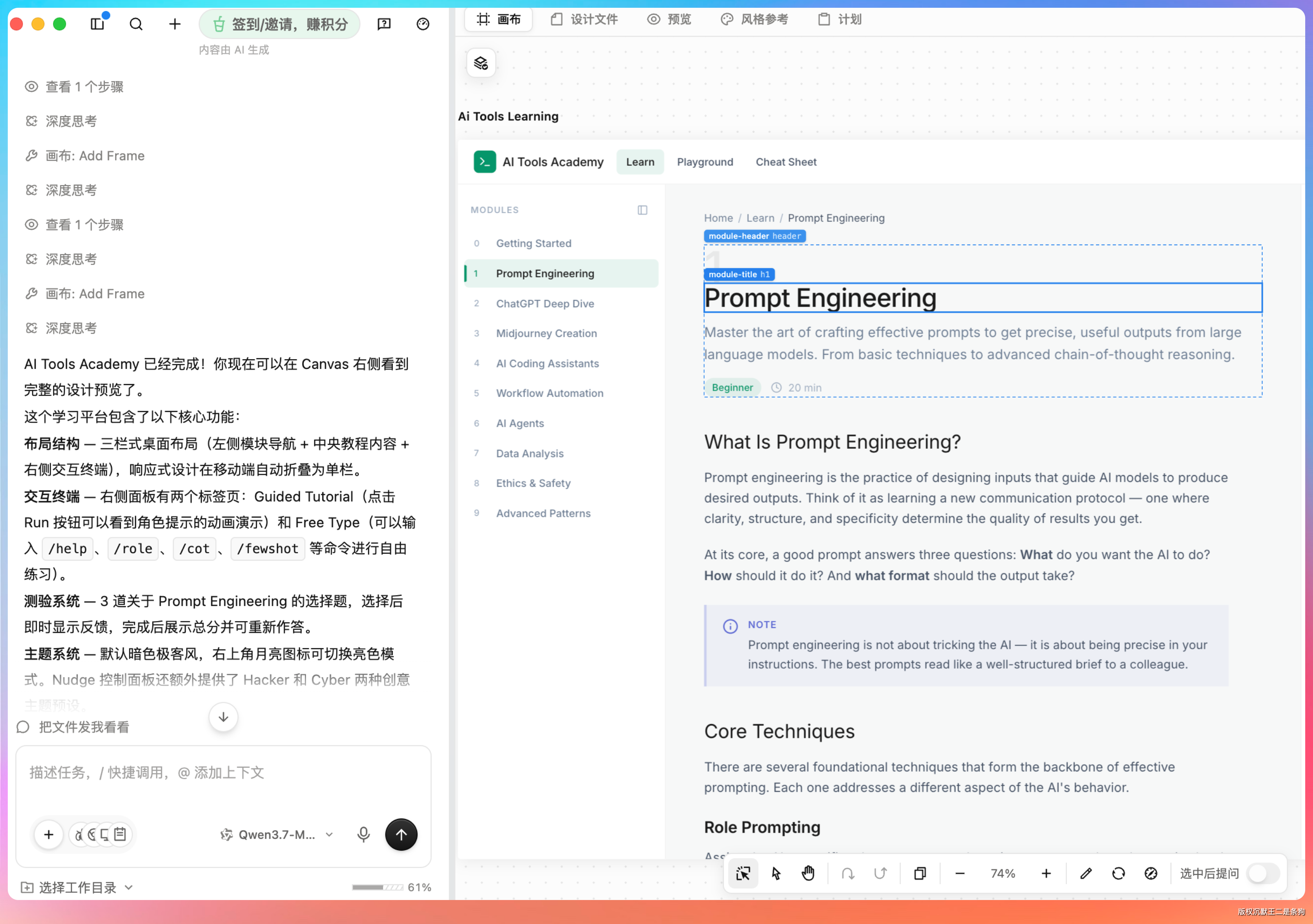Viewport: 1313px width, 924px height.
Task: Open the AI Agents module
Action: pyautogui.click(x=561, y=423)
